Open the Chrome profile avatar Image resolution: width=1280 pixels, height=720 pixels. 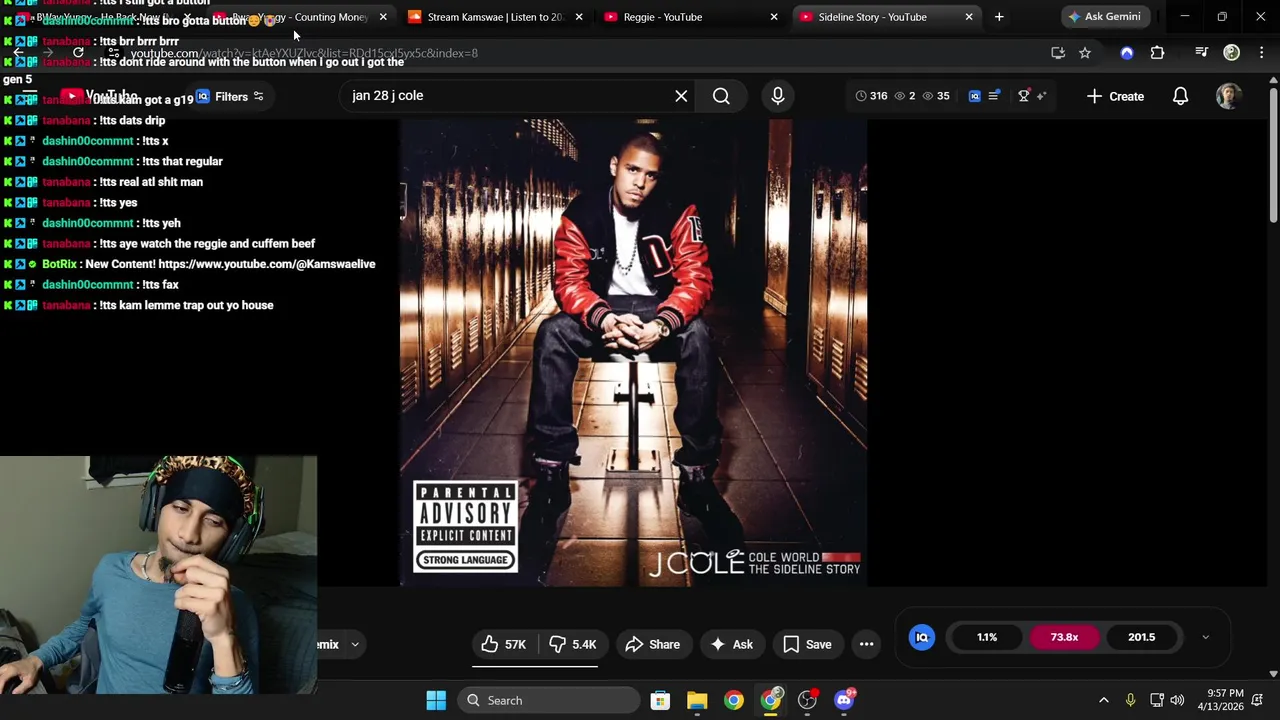(x=1232, y=53)
